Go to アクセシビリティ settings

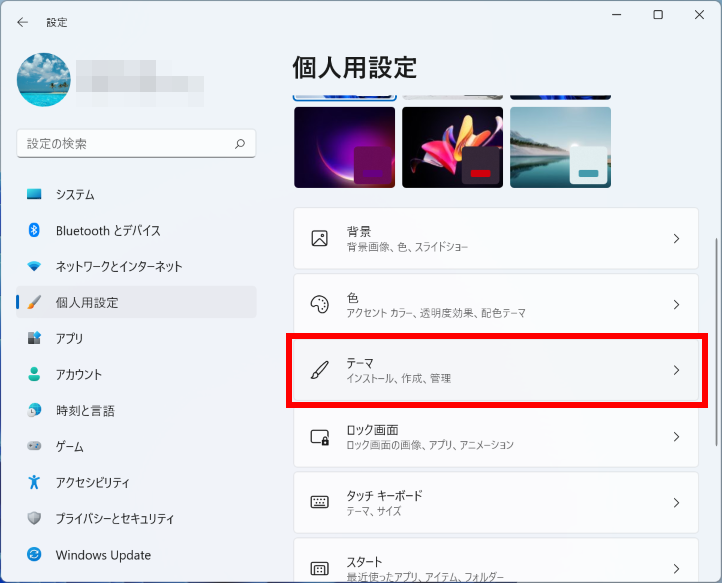pyautogui.click(x=136, y=482)
